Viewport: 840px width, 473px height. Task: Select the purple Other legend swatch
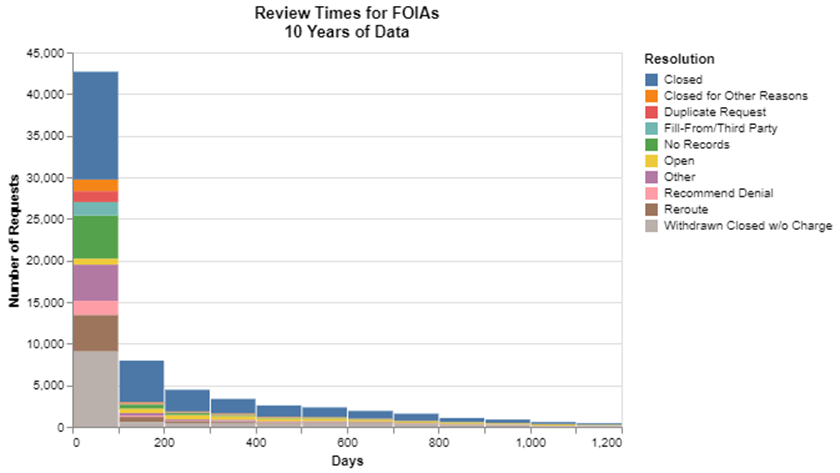(x=651, y=177)
